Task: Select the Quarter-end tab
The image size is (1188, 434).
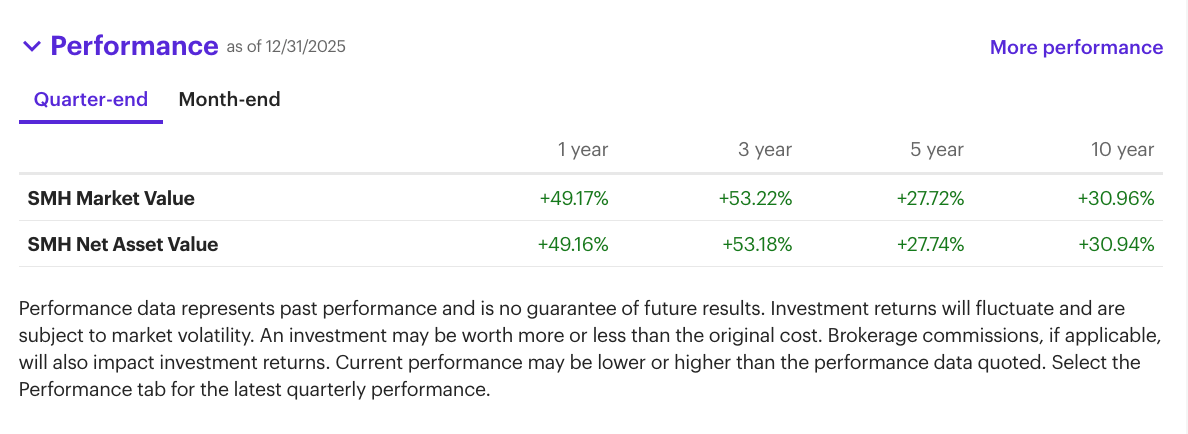Action: 91,99
